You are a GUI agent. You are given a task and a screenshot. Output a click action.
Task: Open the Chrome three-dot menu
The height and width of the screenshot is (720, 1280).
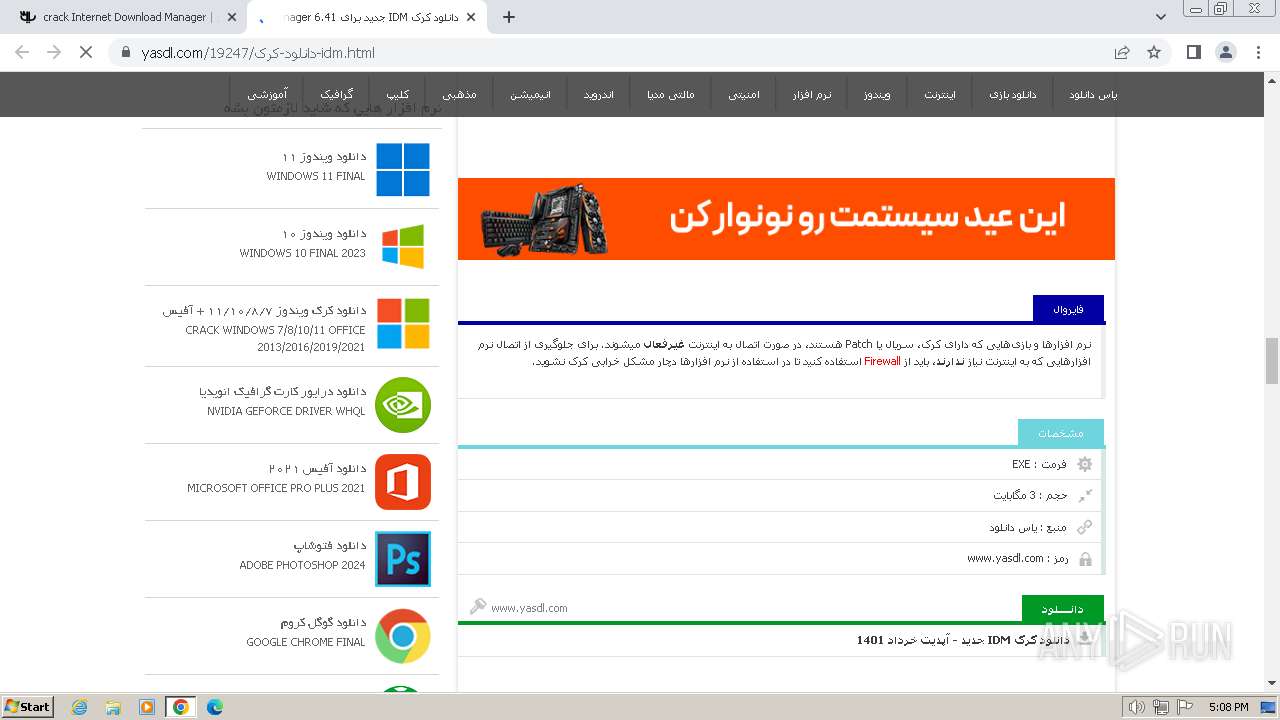(x=1259, y=52)
